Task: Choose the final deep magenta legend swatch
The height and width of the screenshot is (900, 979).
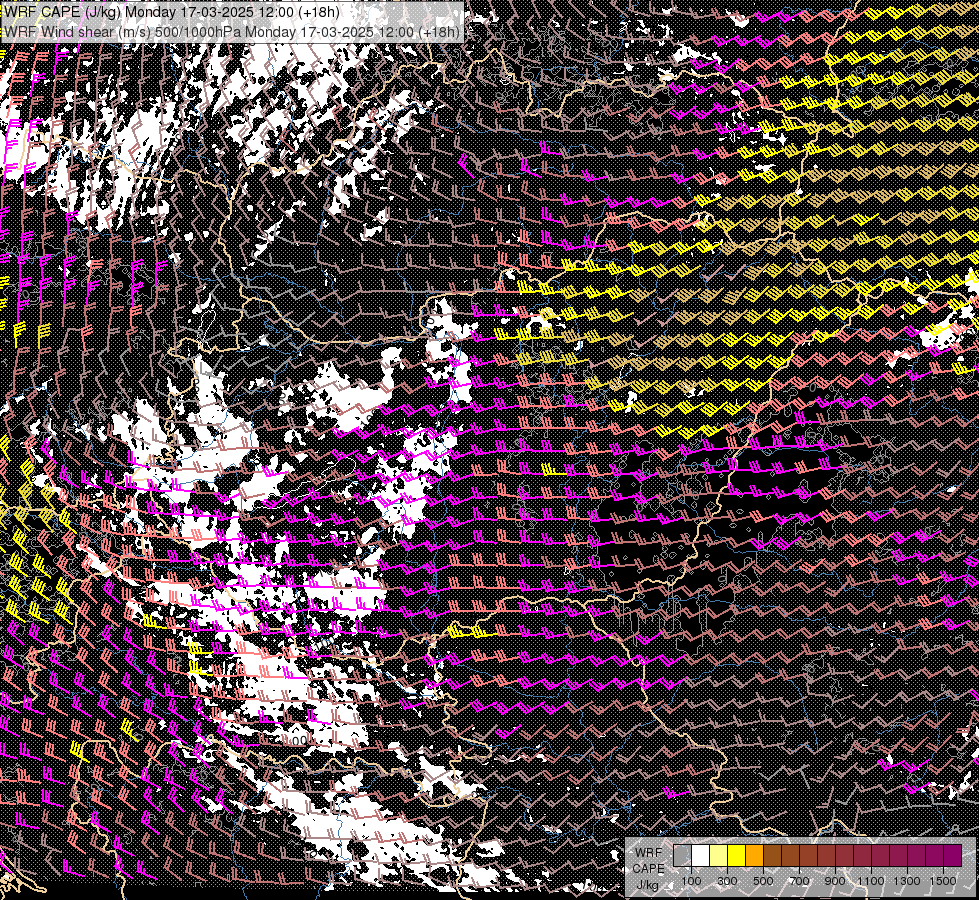Action: 953,855
